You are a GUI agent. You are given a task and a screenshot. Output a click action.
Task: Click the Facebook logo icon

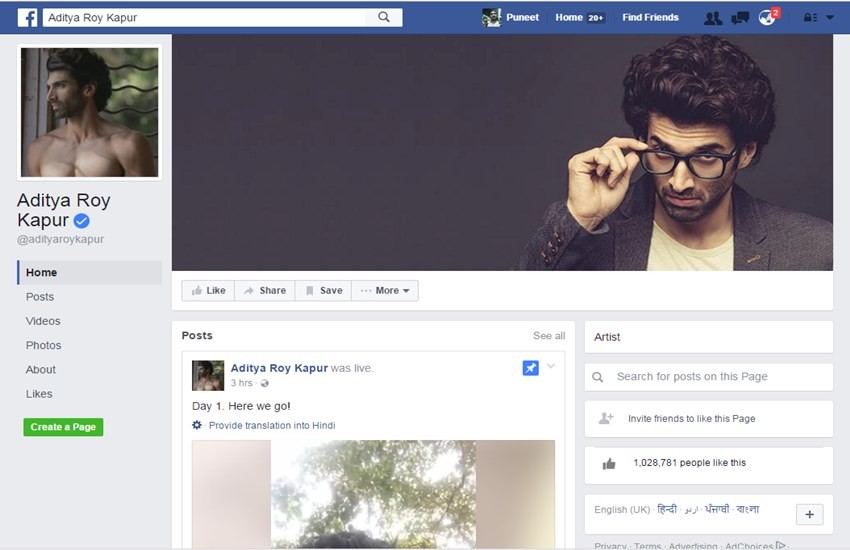(x=28, y=17)
